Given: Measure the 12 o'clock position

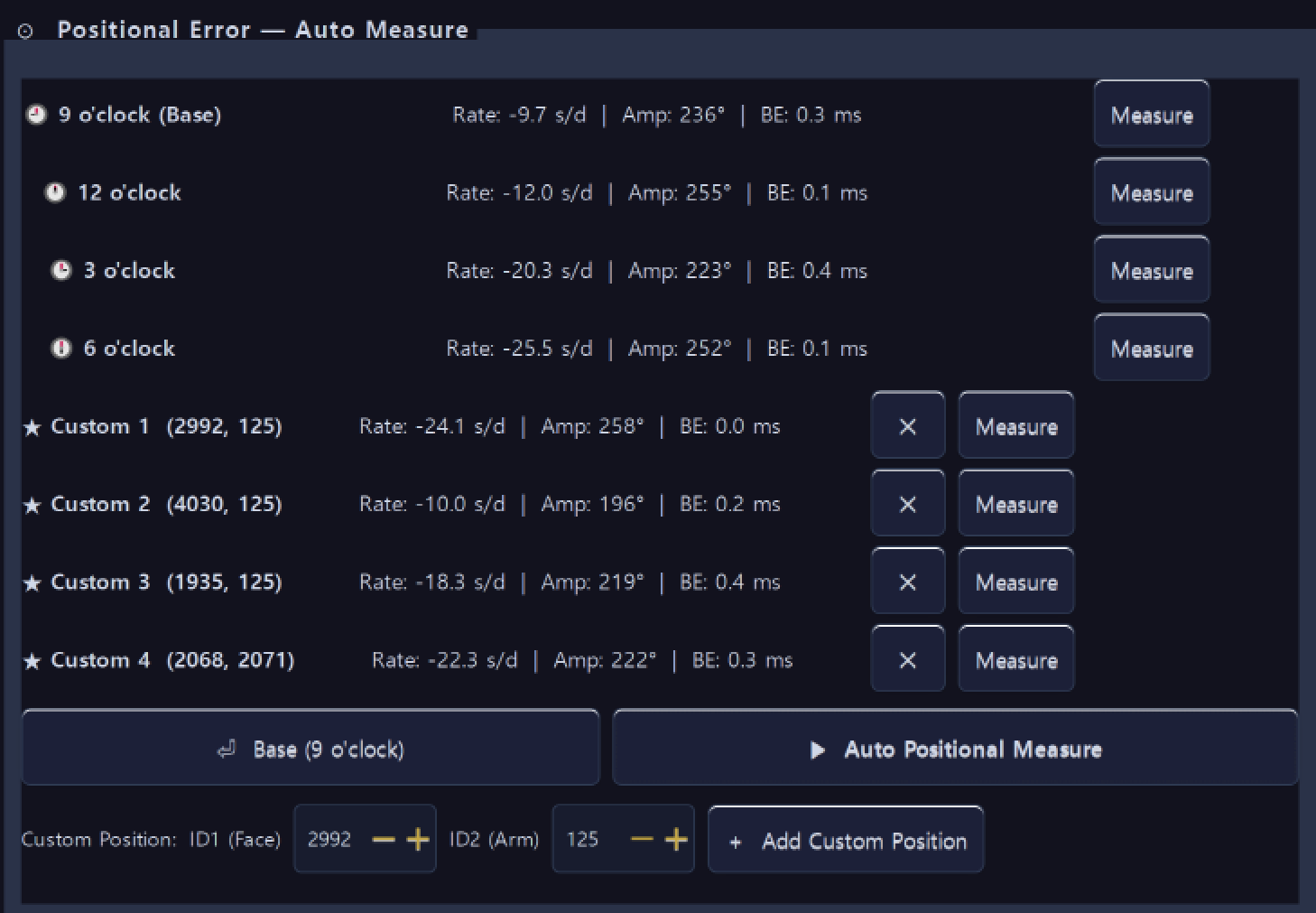Looking at the screenshot, I should point(1151,192).
